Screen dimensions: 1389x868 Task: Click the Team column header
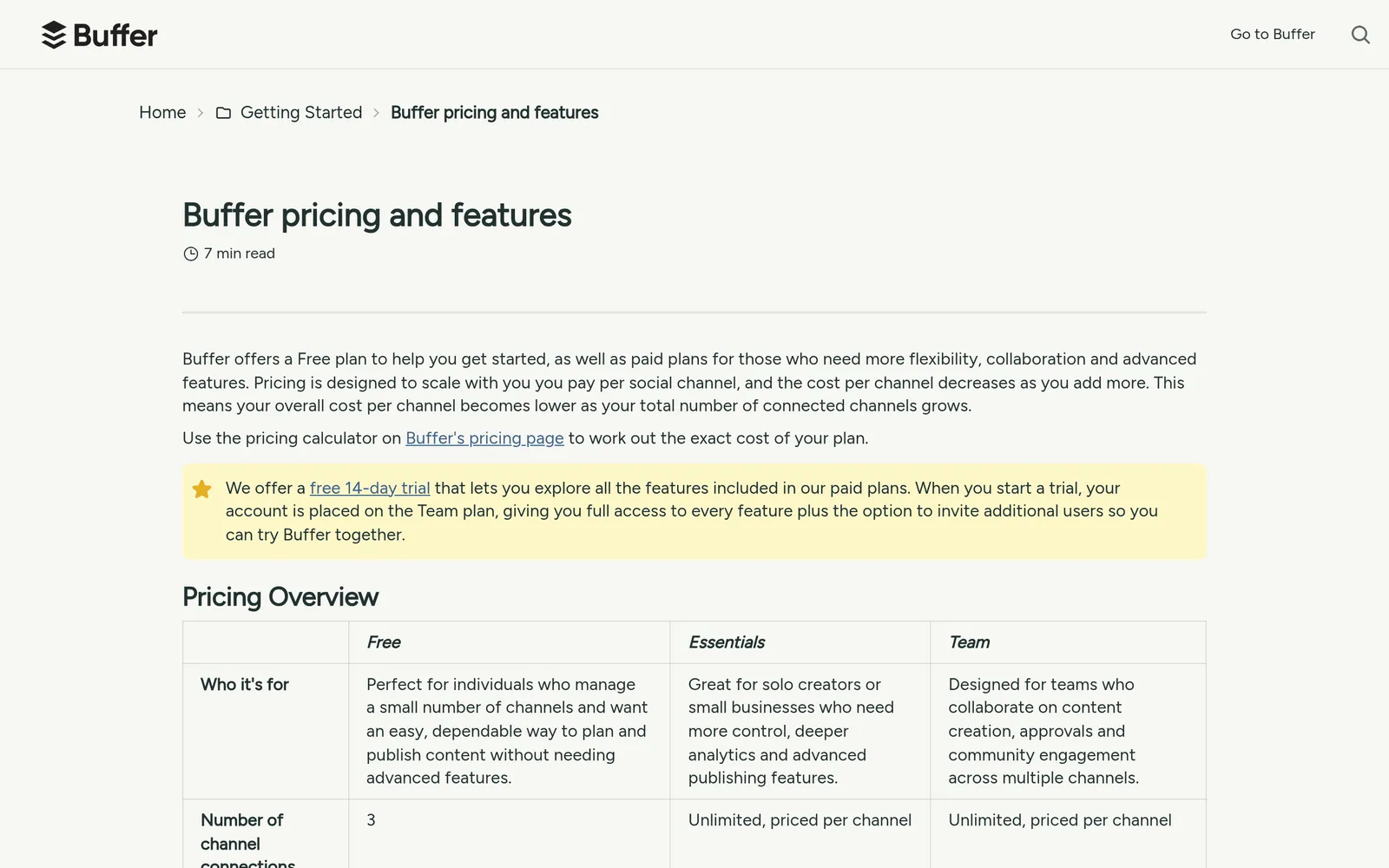point(969,642)
